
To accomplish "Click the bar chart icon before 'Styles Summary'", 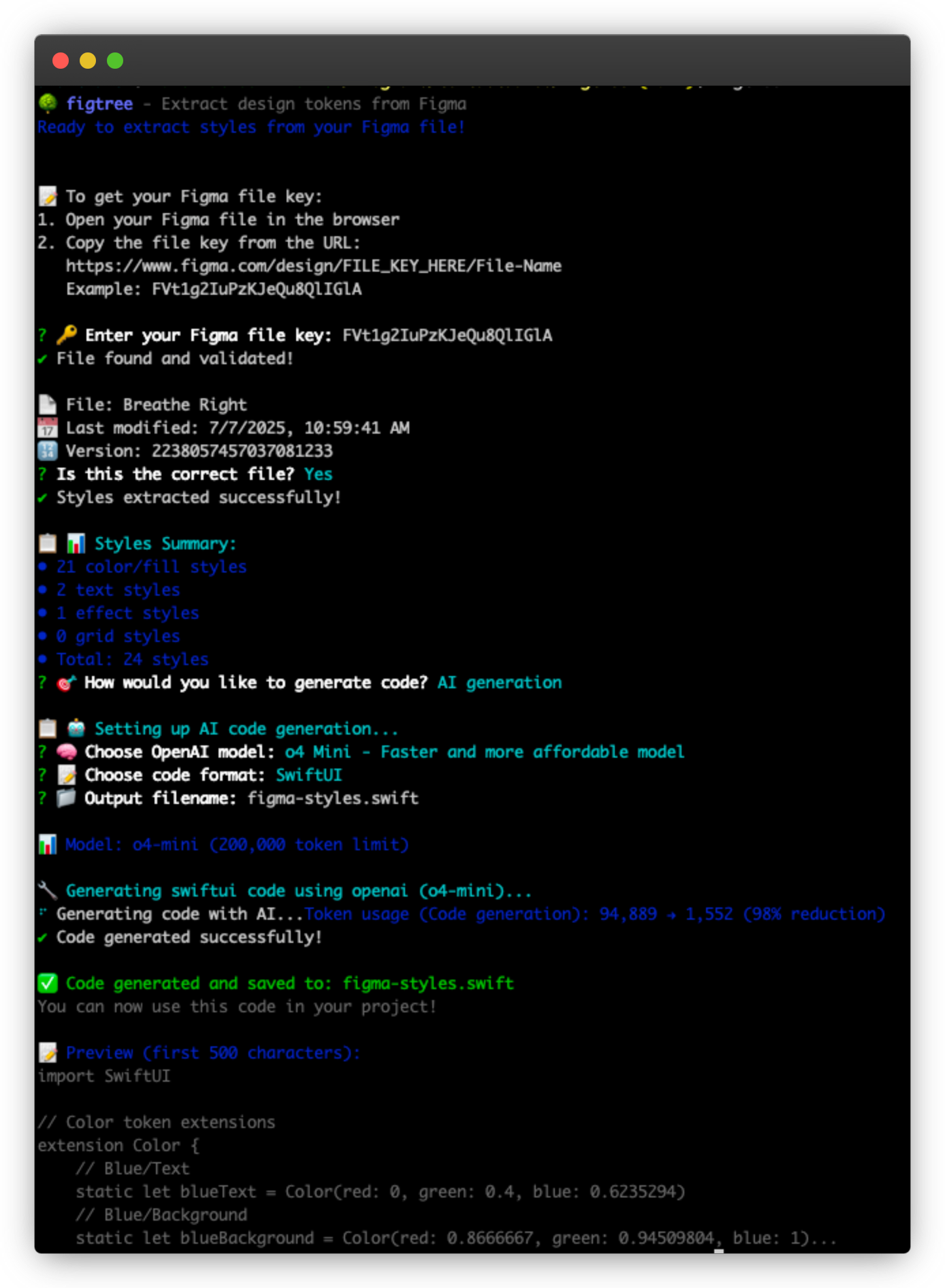I will (76, 543).
